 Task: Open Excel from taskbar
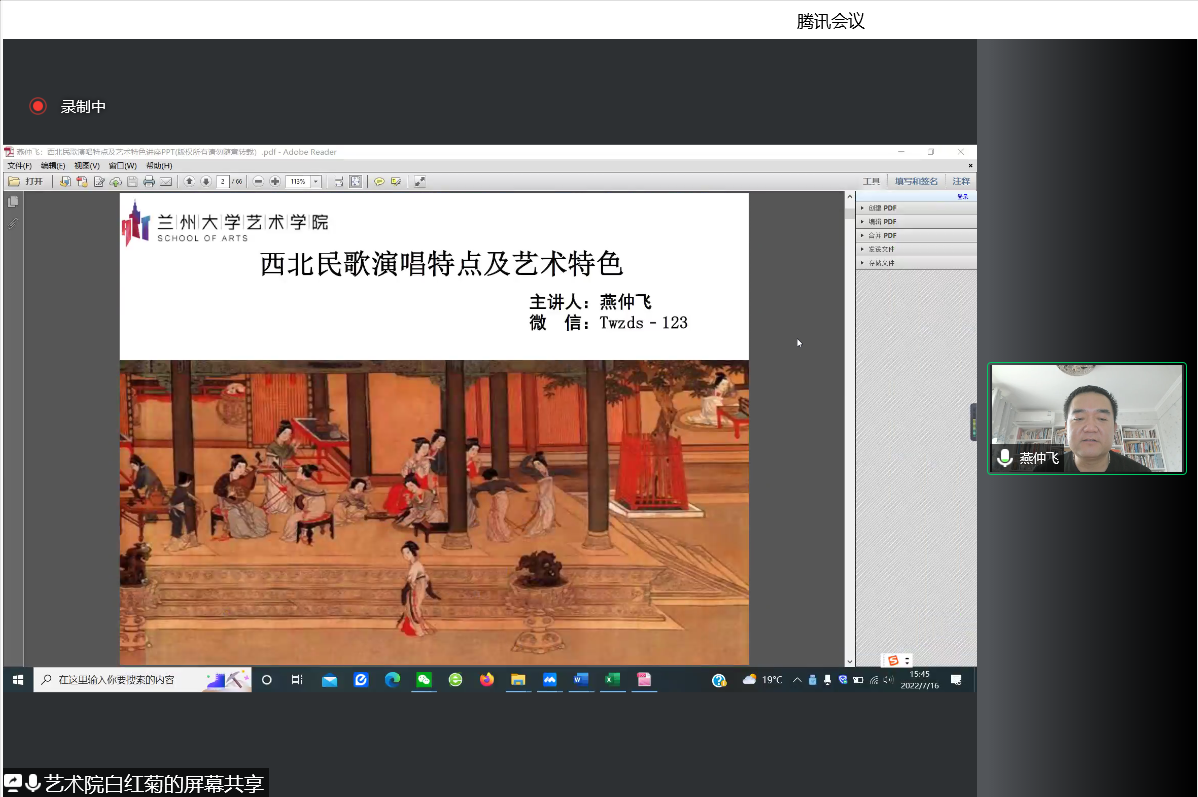[613, 679]
